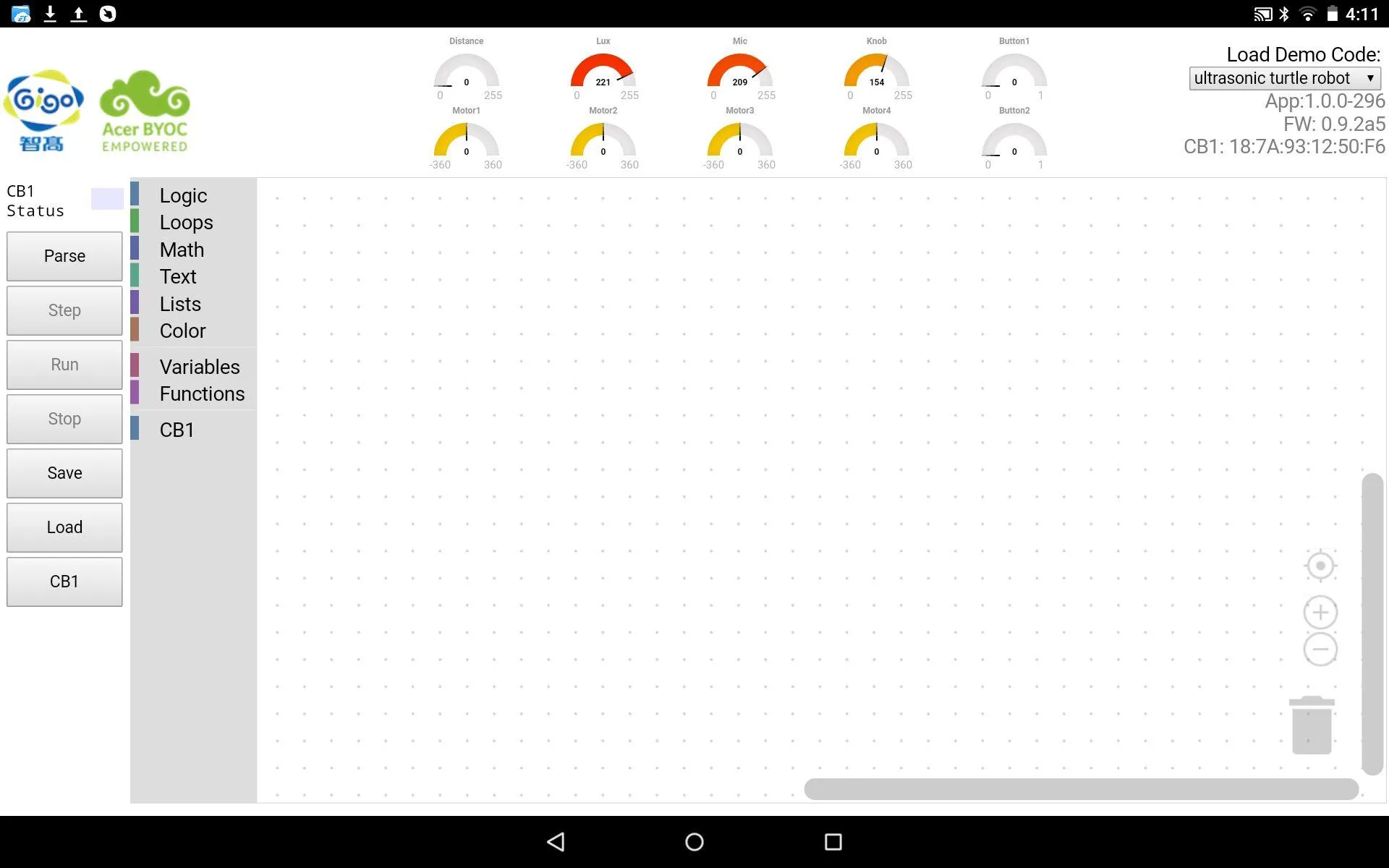Click the Save button to save program
1389x868 pixels.
[64, 473]
